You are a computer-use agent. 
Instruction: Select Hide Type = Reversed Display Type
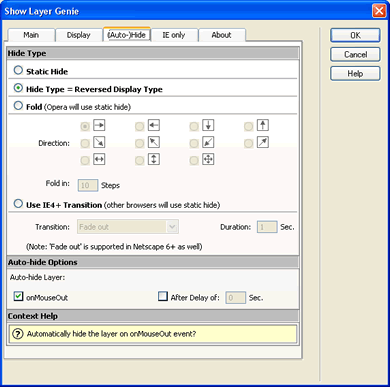18,88
